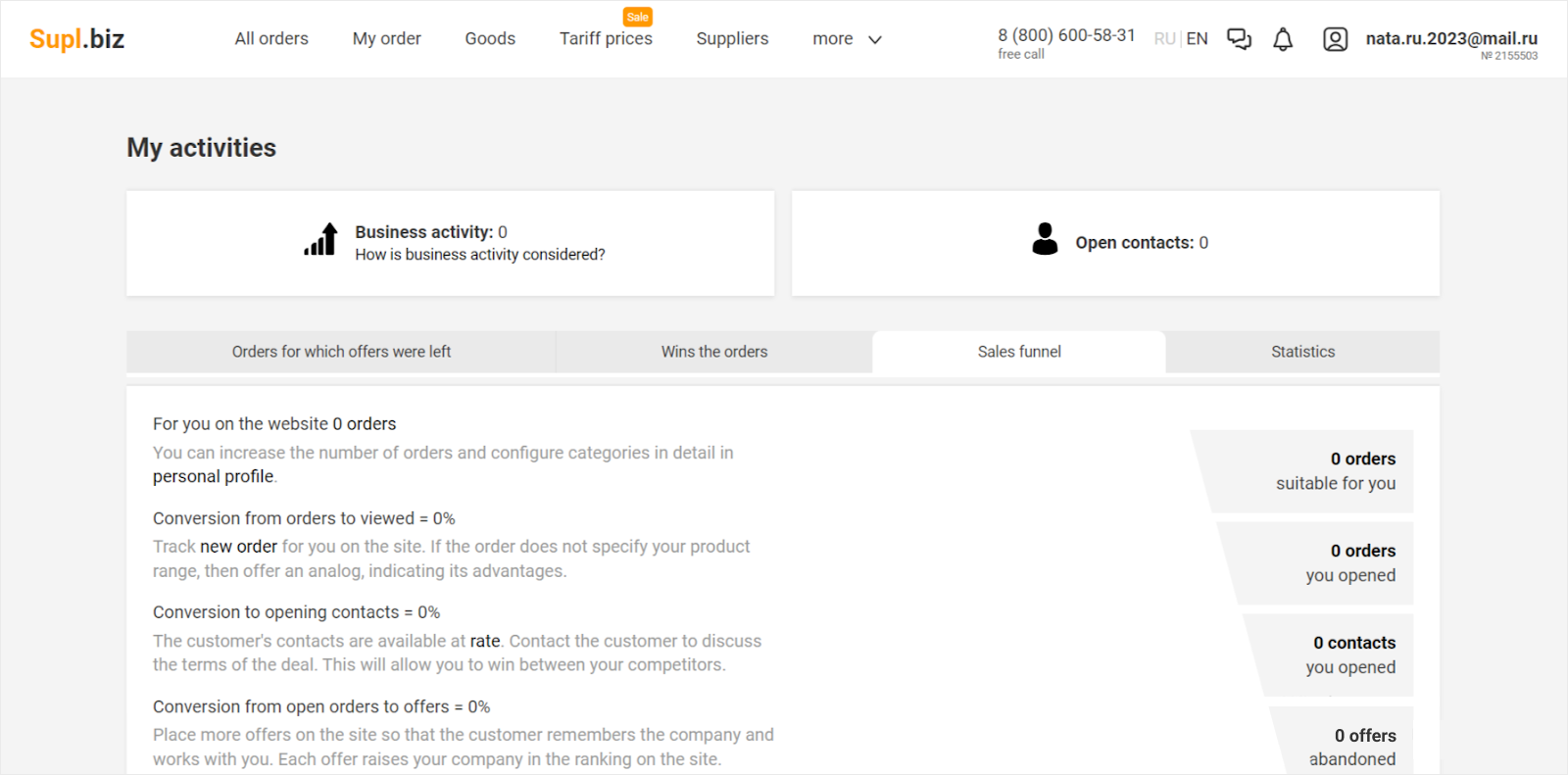
Task: Click the business activity chart icon
Action: point(320,239)
